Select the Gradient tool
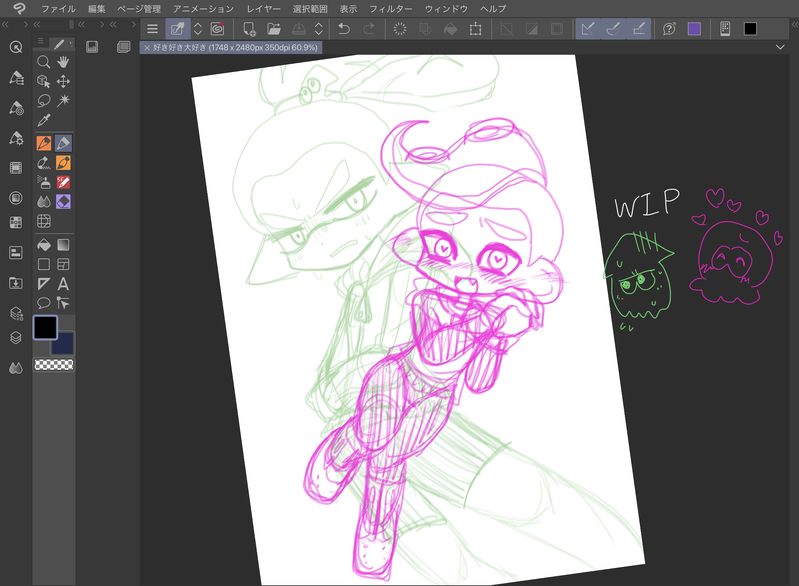The height and width of the screenshot is (586, 799). click(x=63, y=245)
